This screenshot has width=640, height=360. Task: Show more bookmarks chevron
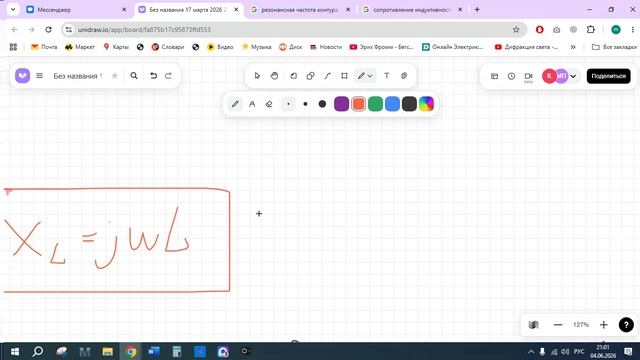click(573, 47)
